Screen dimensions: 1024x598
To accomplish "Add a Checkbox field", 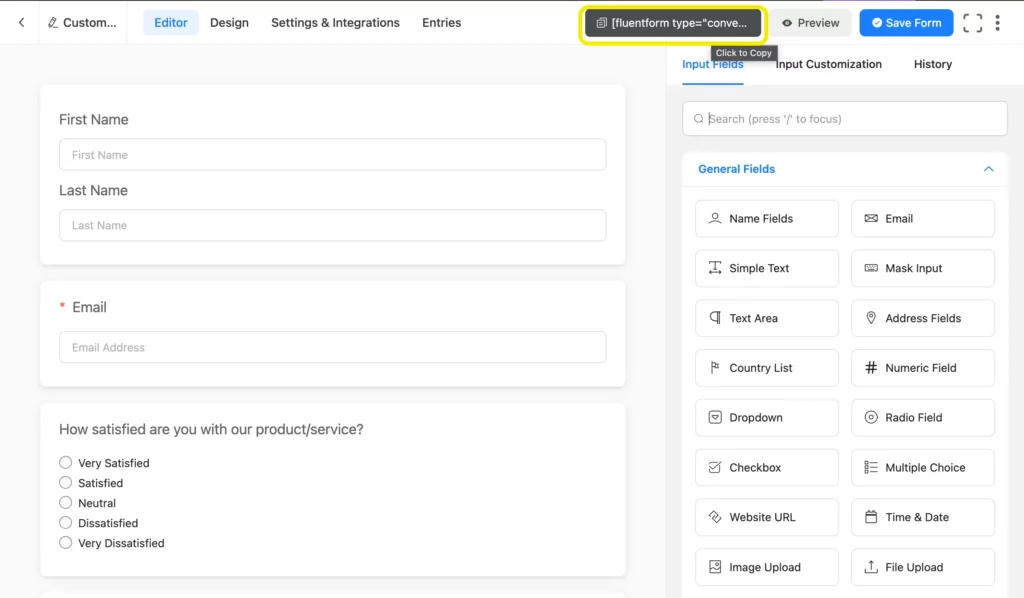I will [x=767, y=467].
